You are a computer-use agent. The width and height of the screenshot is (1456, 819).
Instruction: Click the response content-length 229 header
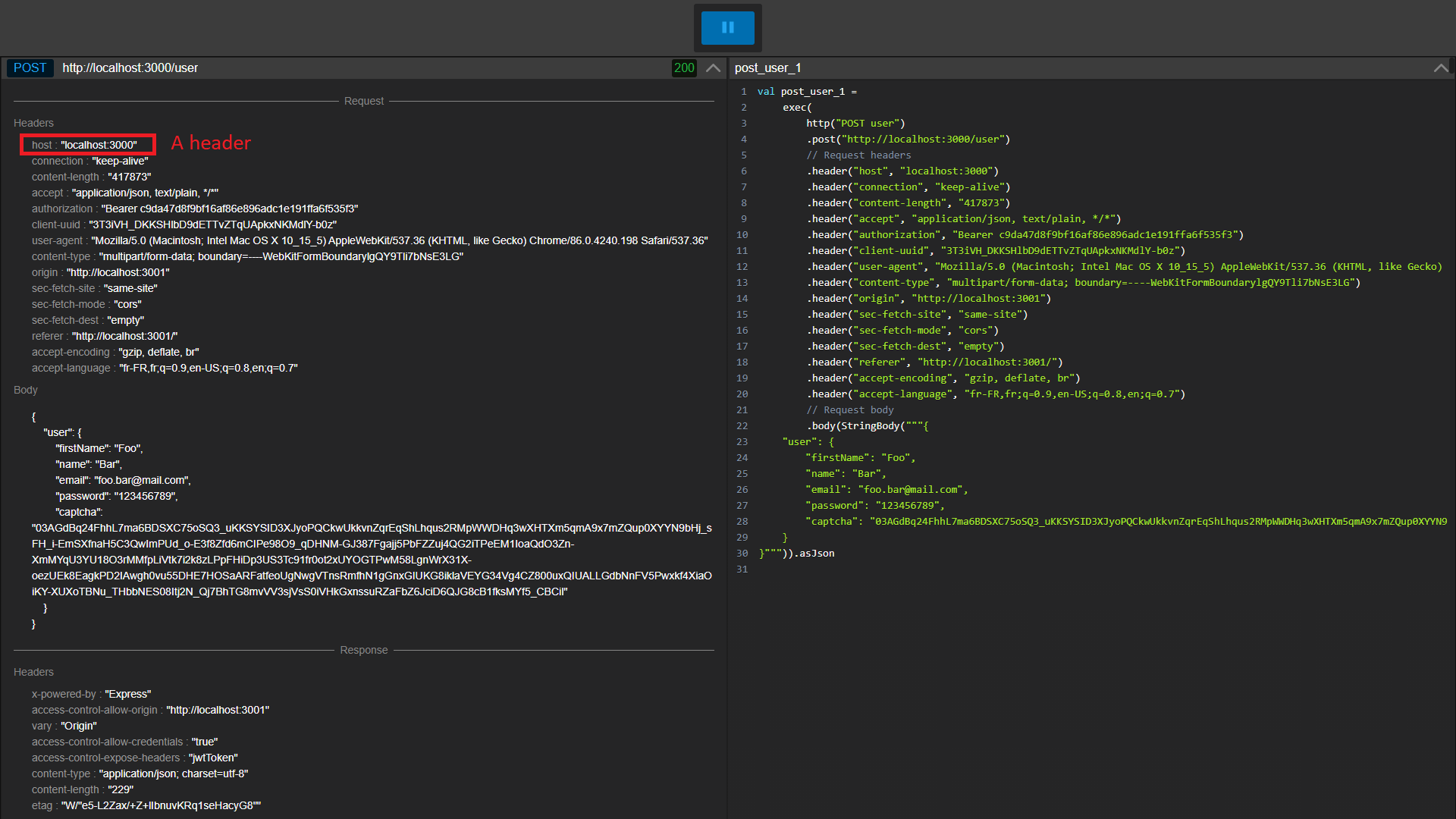tap(83, 789)
